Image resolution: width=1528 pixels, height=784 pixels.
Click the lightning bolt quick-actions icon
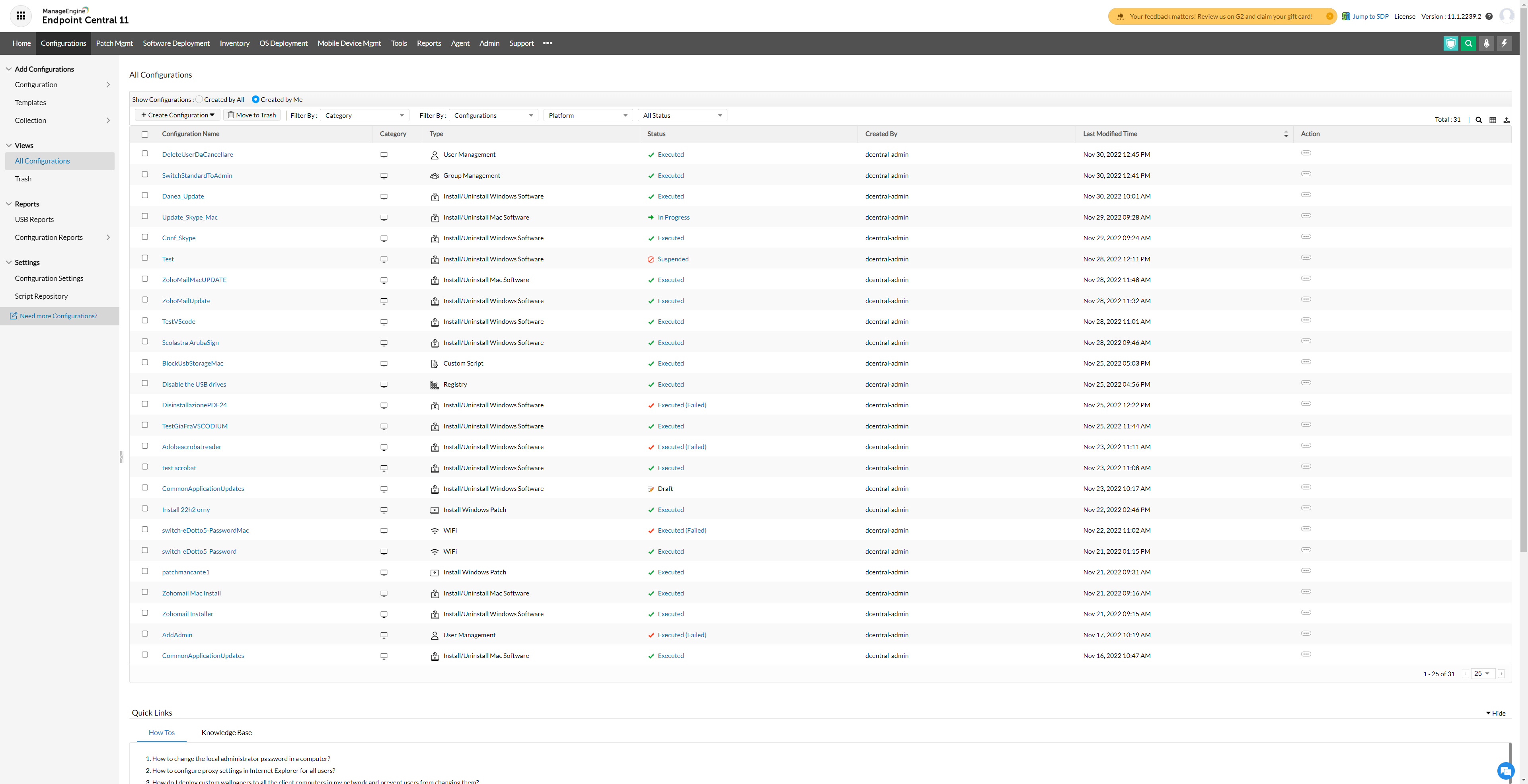point(1504,43)
